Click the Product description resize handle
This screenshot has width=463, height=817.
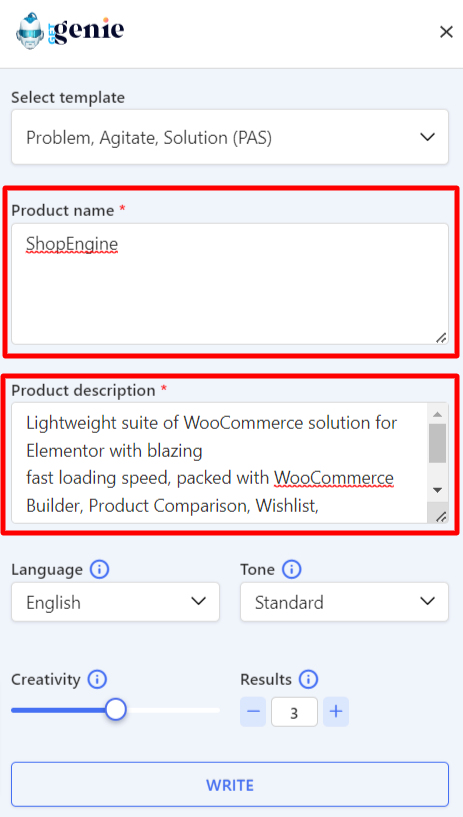coord(441,516)
